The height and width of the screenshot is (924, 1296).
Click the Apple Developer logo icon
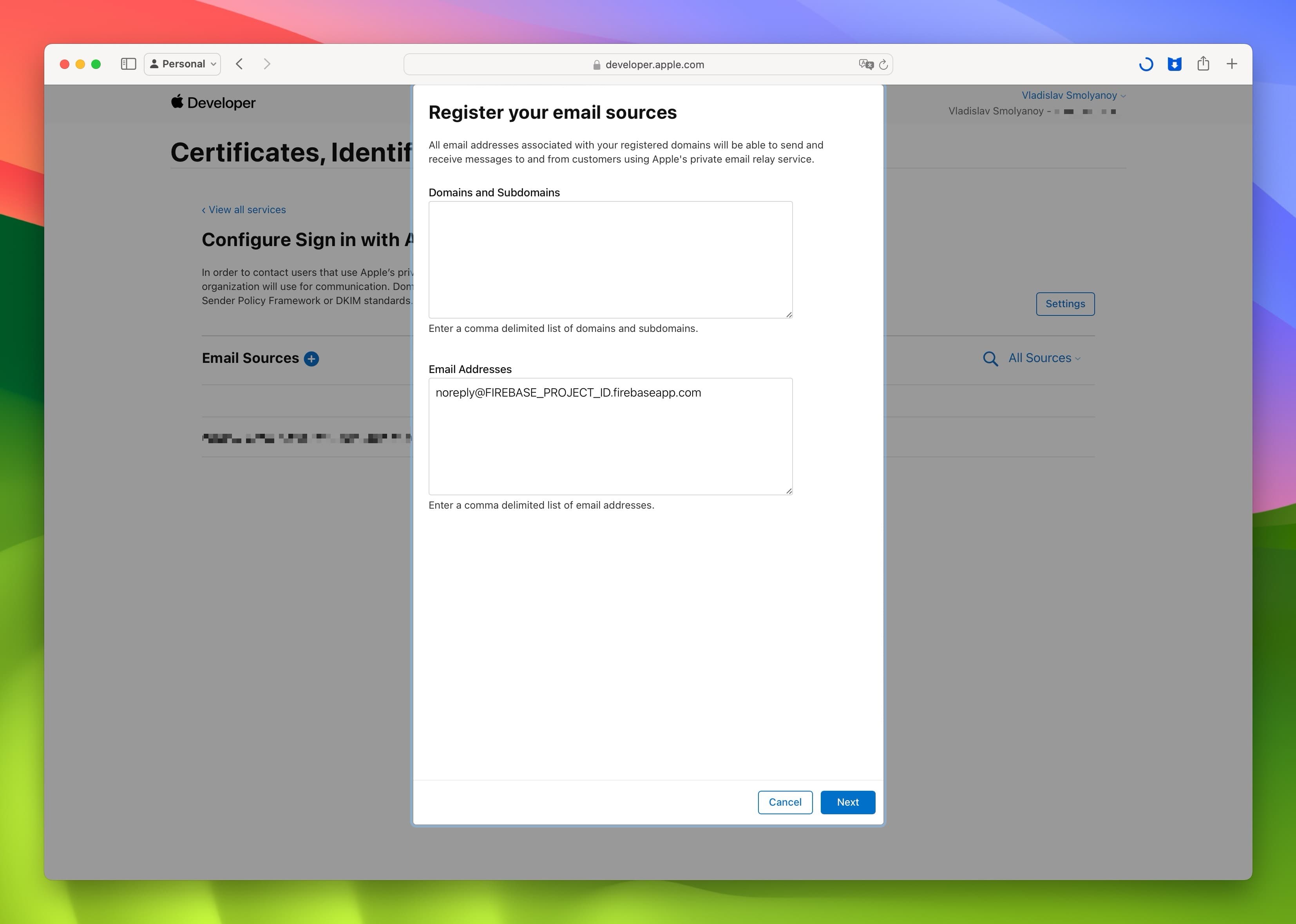176,102
